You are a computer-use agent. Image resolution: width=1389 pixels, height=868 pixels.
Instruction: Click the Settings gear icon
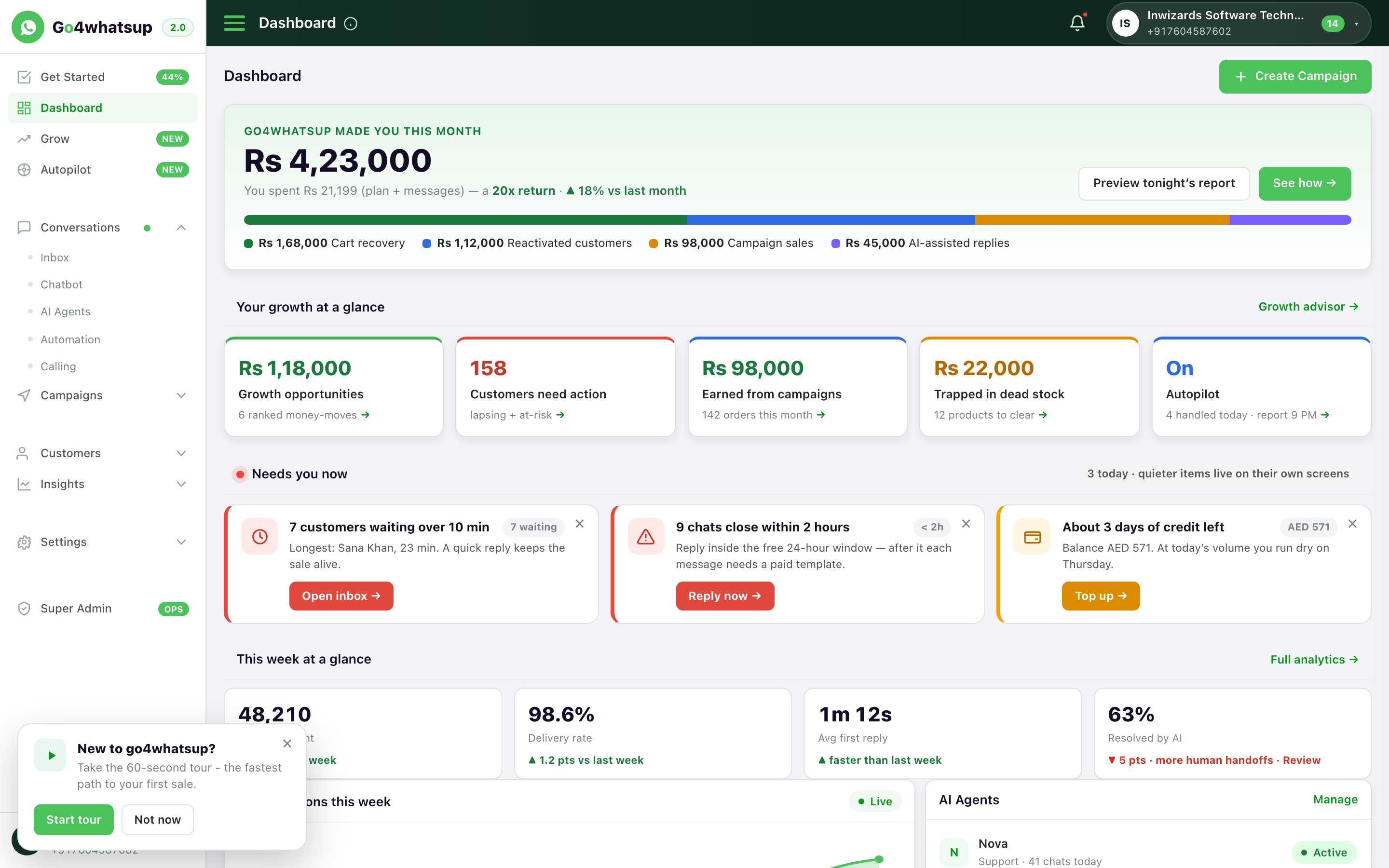tap(24, 542)
